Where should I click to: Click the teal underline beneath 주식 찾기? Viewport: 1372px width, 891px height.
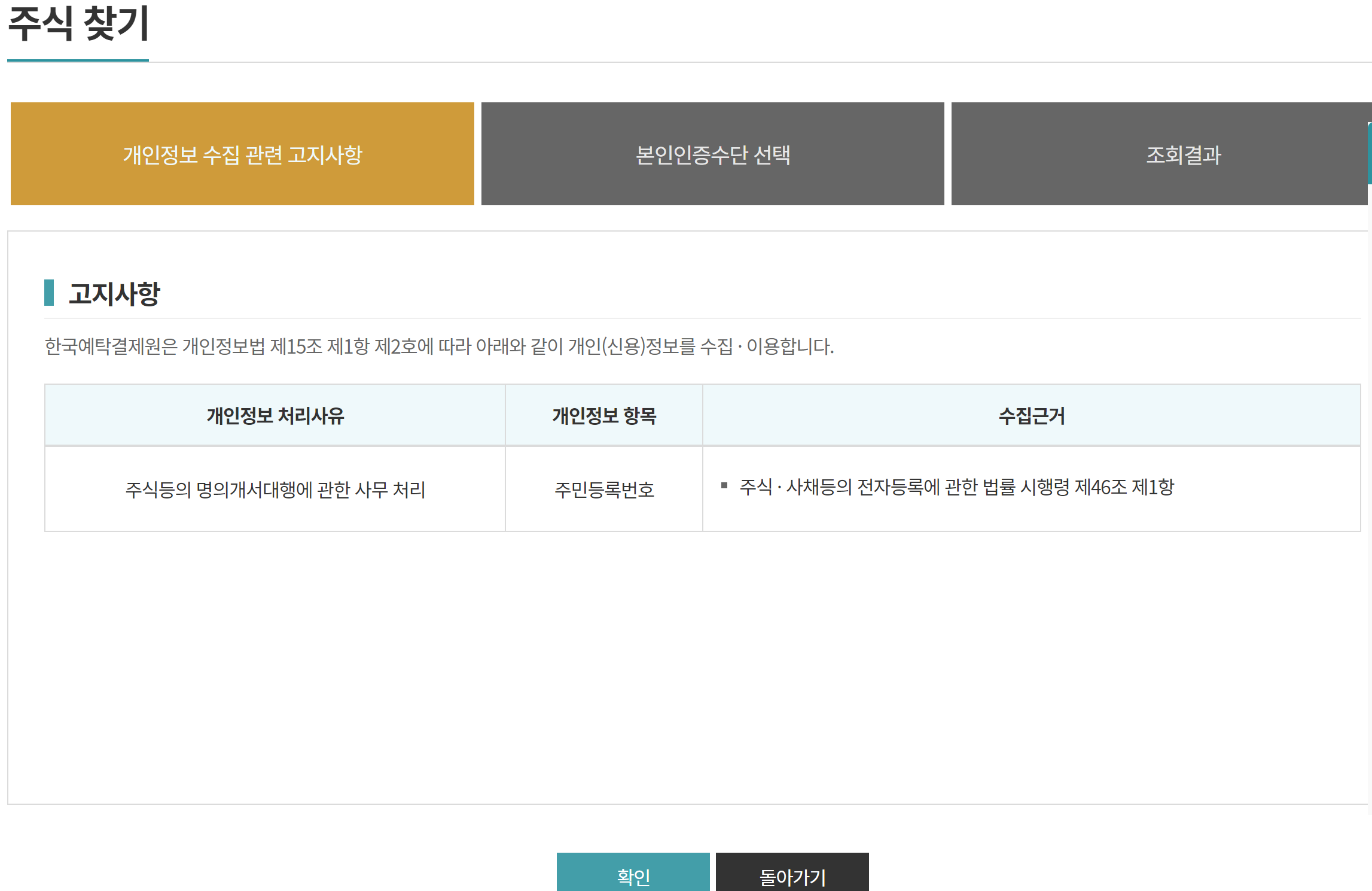click(78, 60)
